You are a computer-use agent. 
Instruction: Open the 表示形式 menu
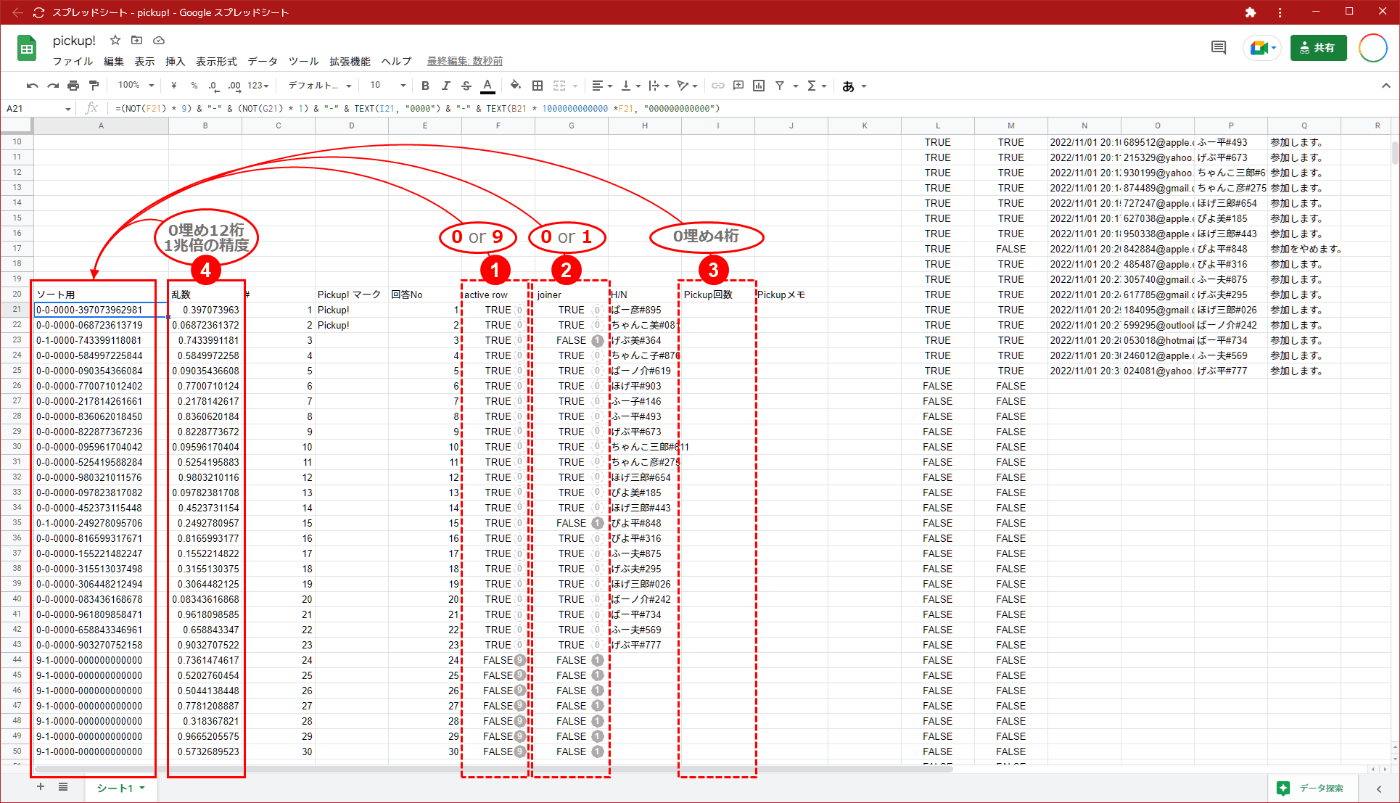coord(217,61)
